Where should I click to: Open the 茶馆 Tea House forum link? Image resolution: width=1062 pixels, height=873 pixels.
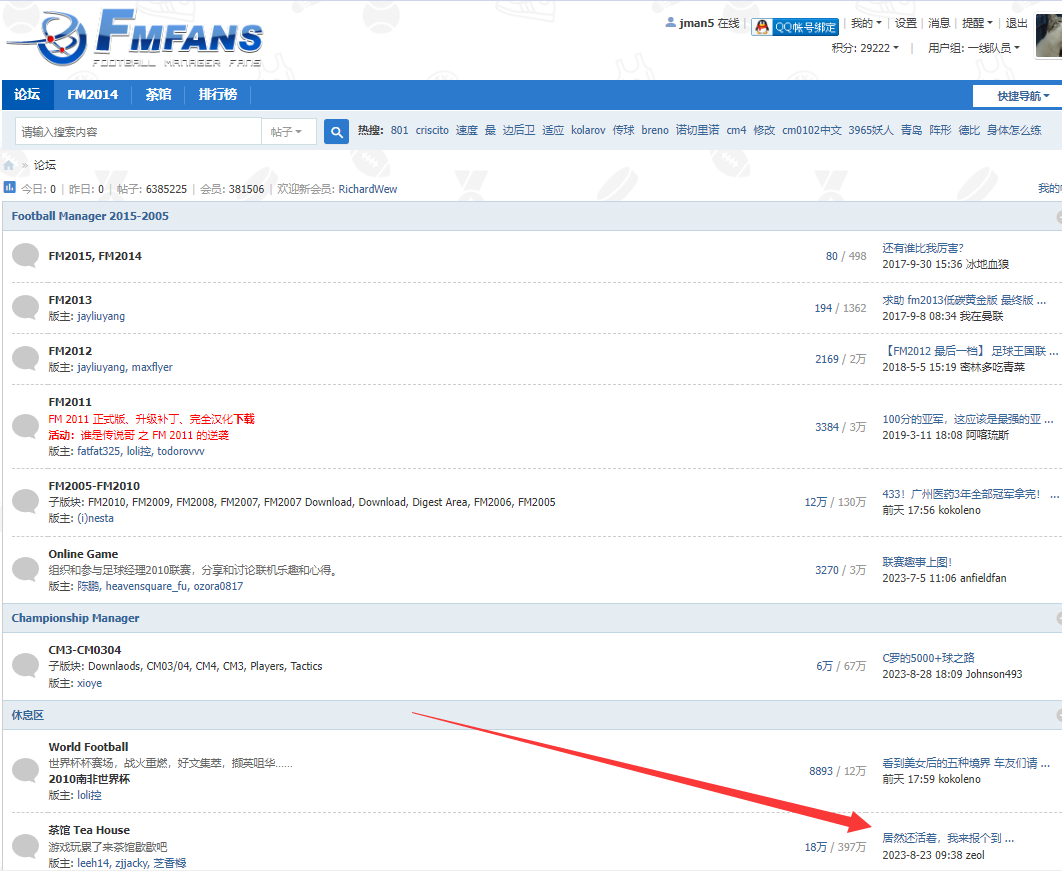(x=89, y=830)
